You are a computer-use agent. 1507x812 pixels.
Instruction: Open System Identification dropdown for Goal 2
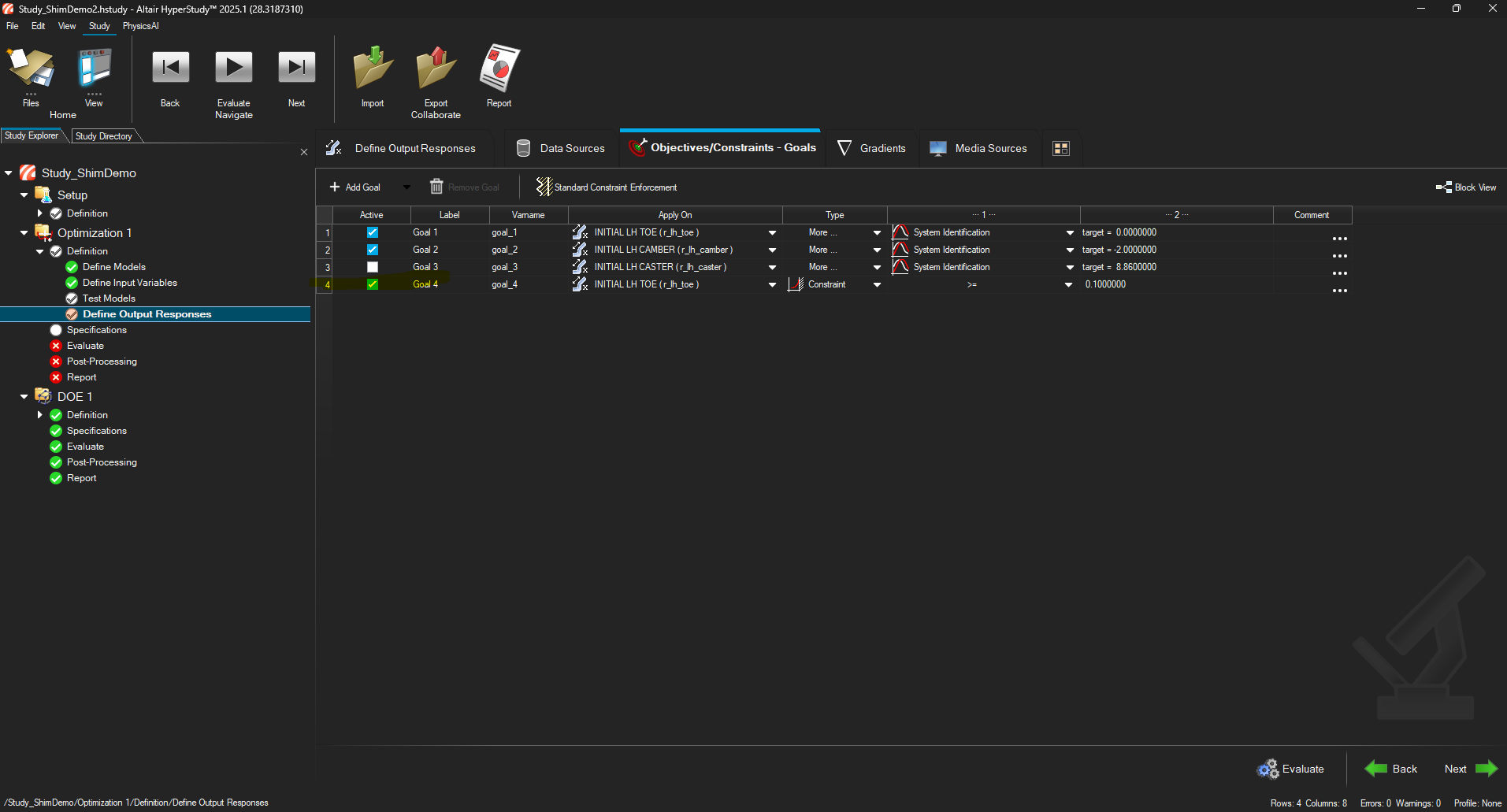pos(1070,250)
